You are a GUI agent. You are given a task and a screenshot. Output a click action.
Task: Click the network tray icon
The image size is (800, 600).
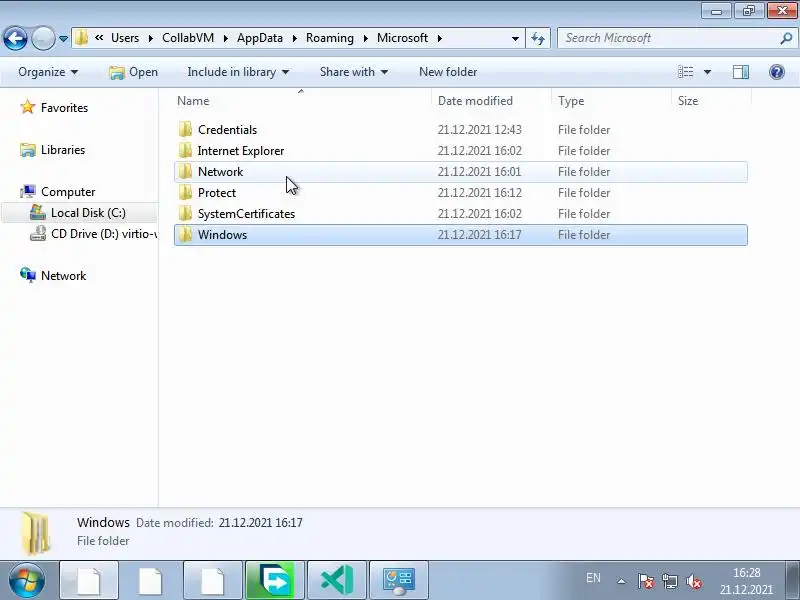pos(669,581)
